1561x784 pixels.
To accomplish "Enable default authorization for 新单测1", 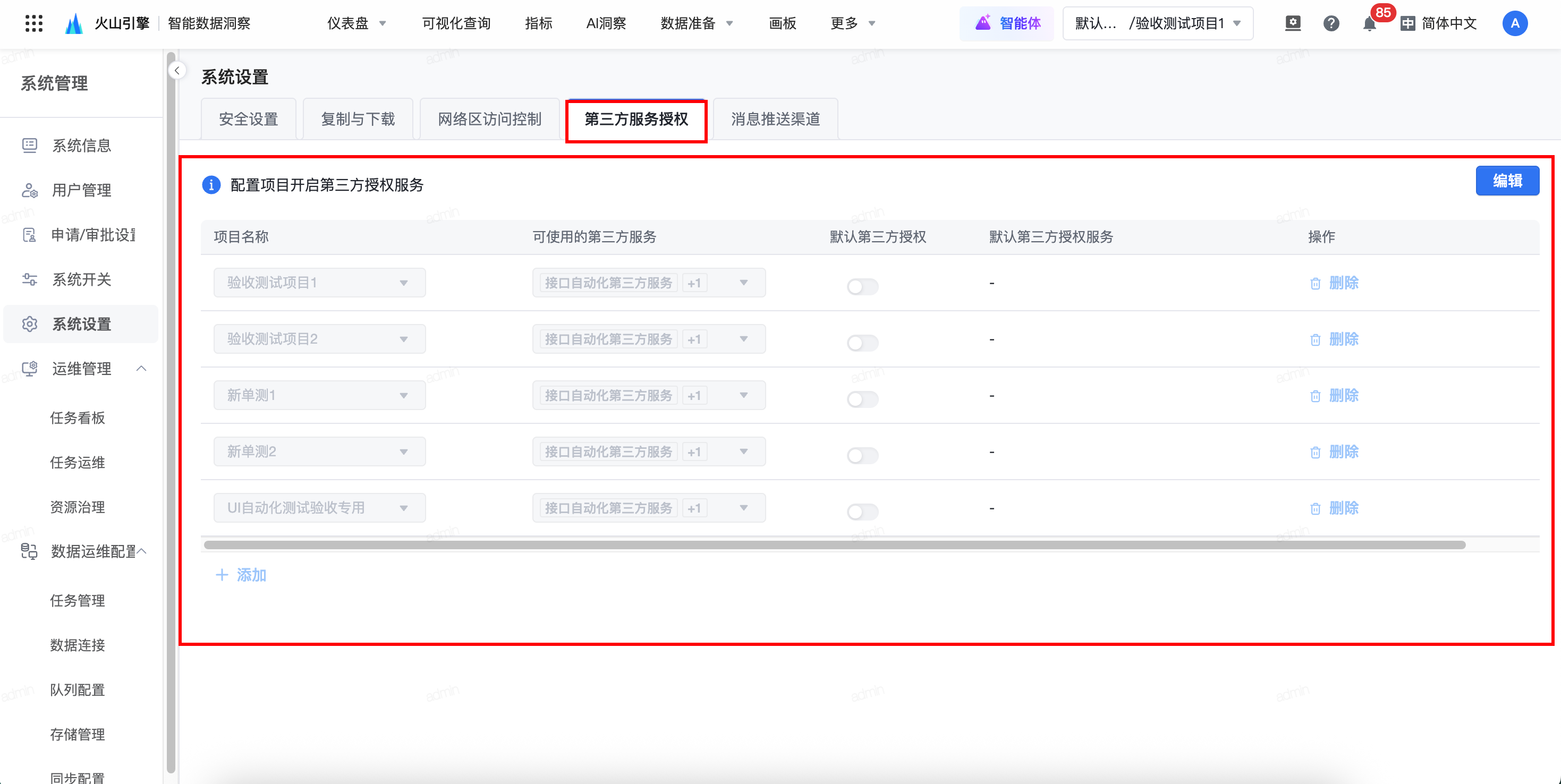I will pos(862,399).
